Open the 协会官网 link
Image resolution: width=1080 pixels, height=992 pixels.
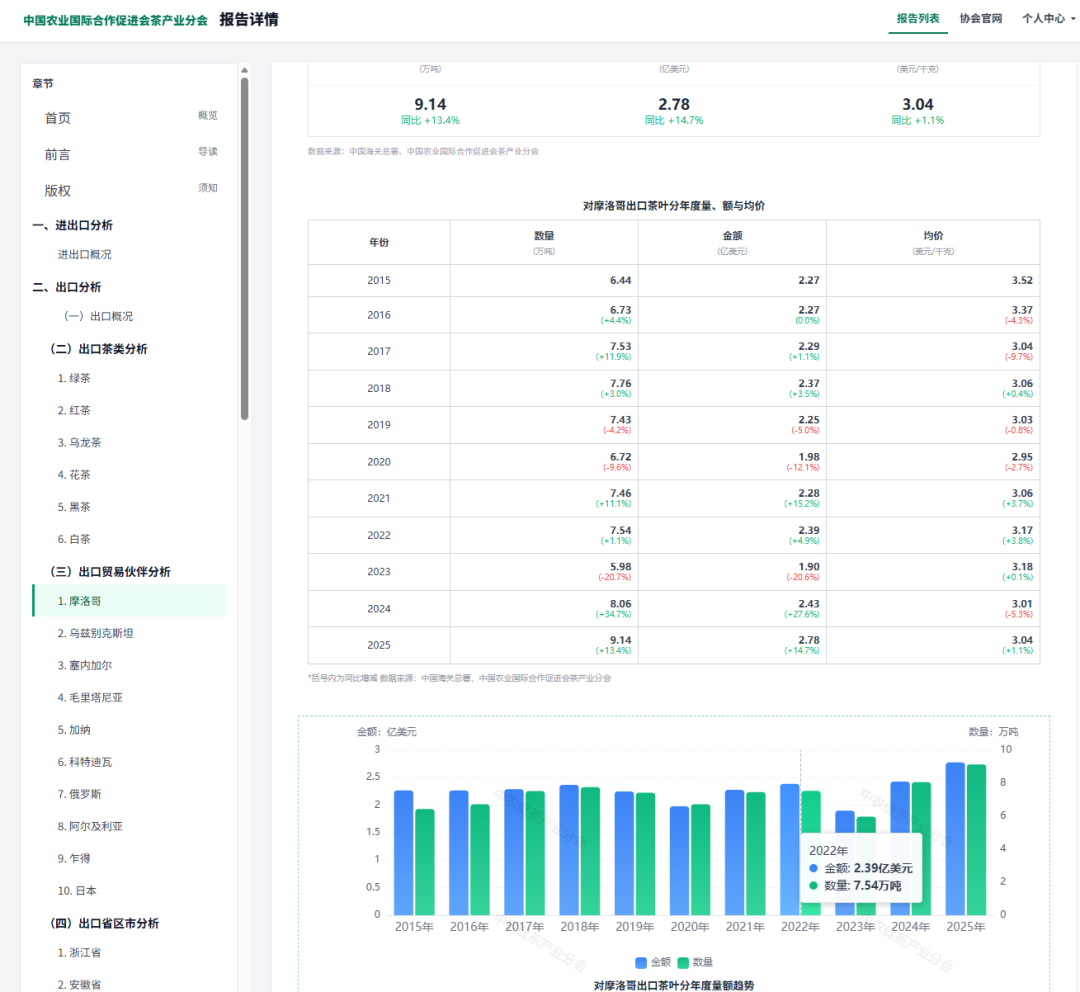[981, 19]
